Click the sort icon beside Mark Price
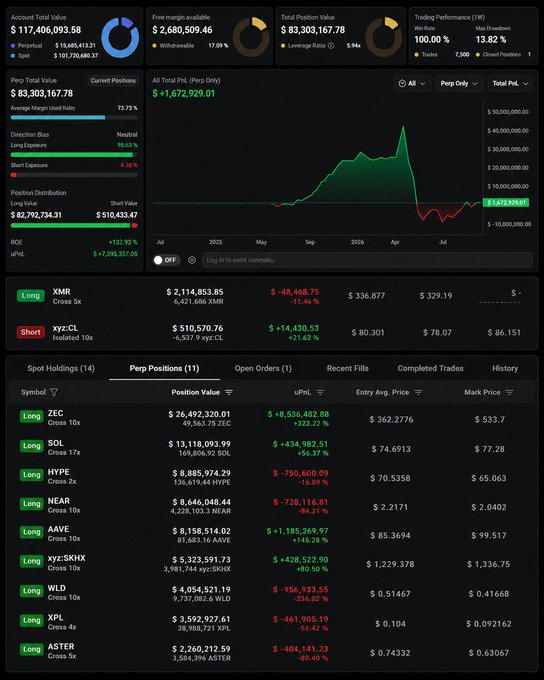Image resolution: width=544 pixels, height=680 pixels. click(510, 392)
